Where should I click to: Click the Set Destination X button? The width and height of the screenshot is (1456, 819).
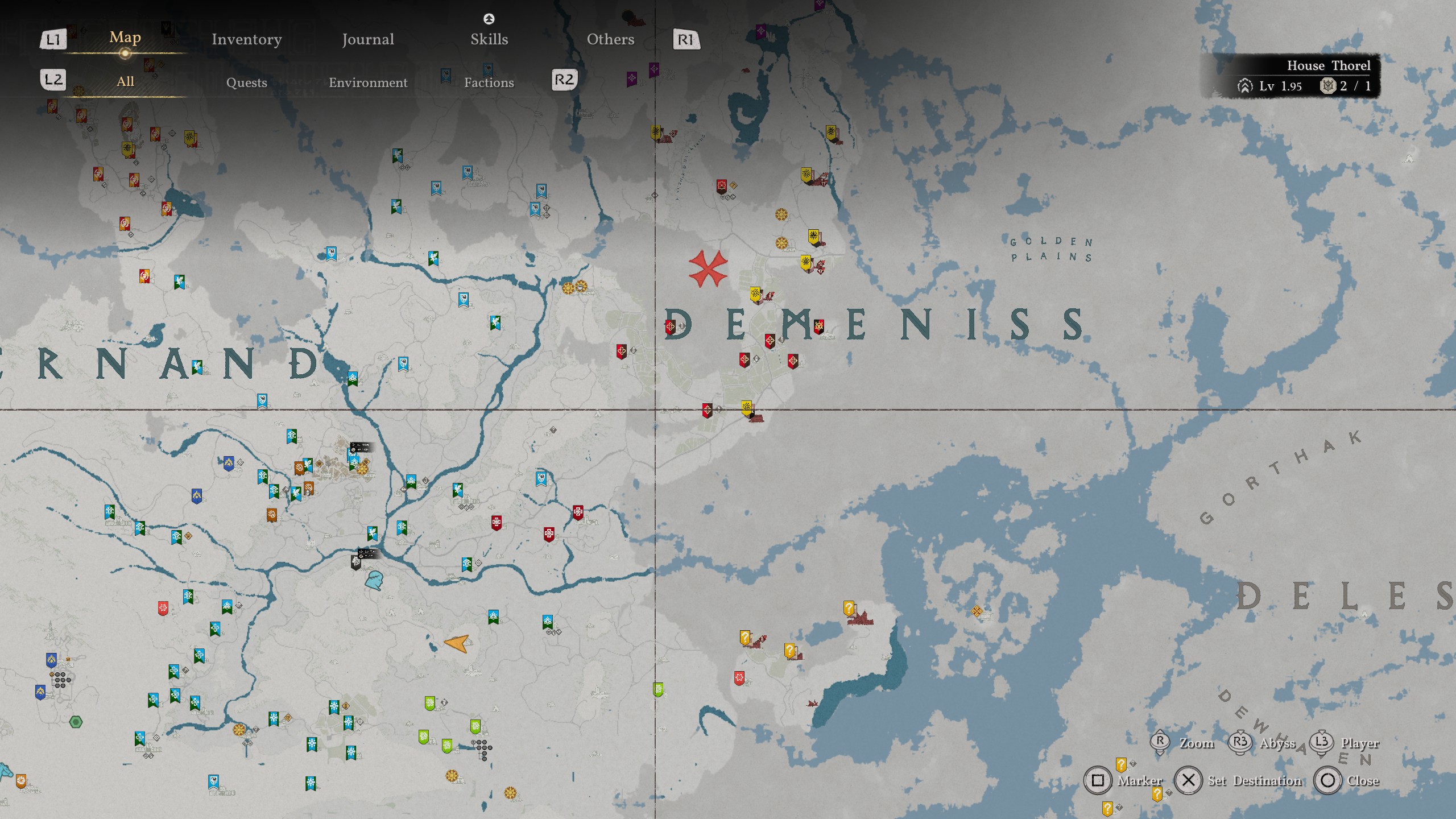[x=1188, y=780]
